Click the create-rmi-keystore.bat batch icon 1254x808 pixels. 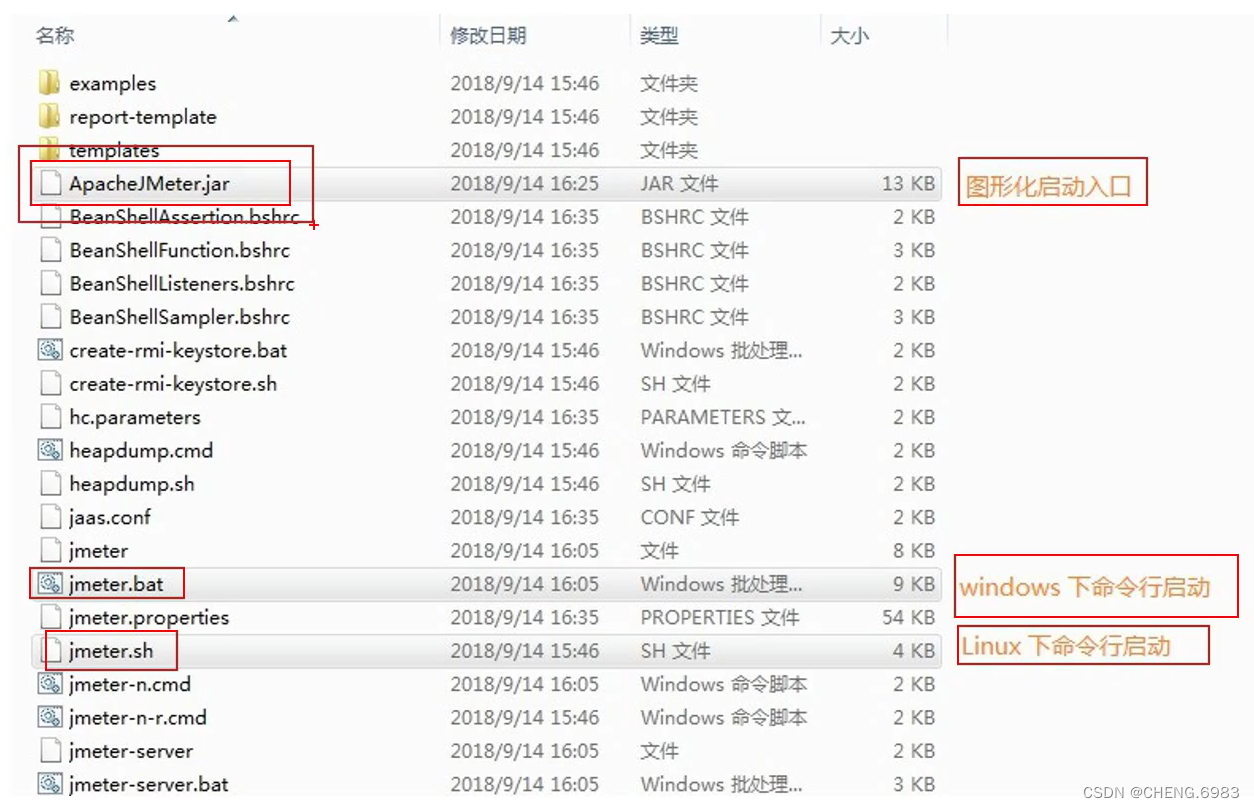pyautogui.click(x=50, y=350)
